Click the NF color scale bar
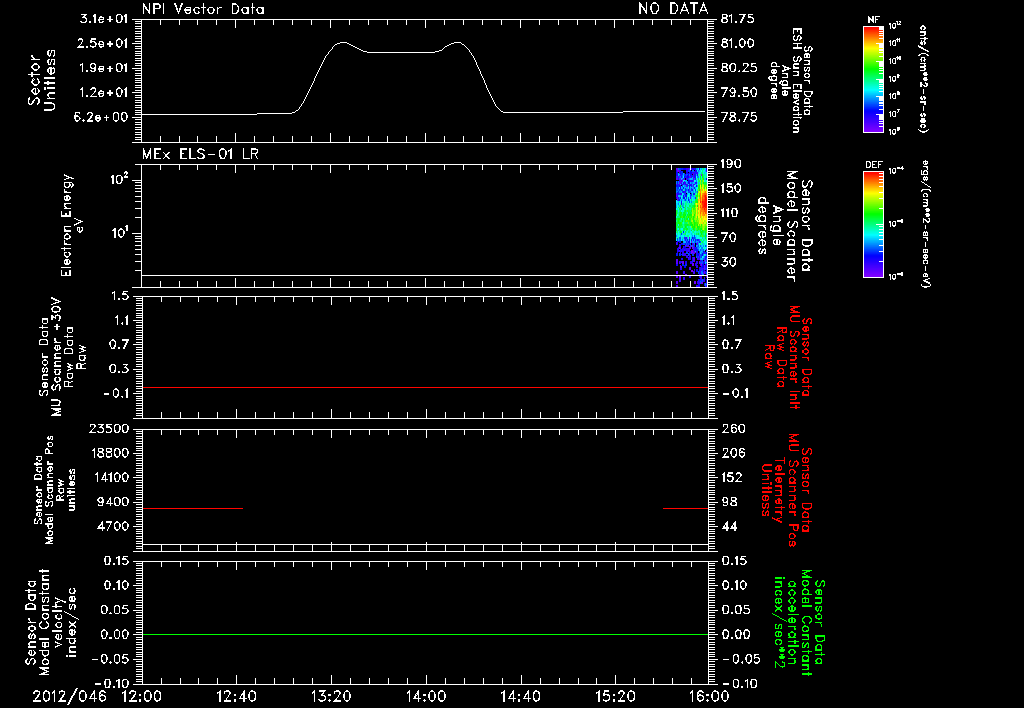 [873, 79]
